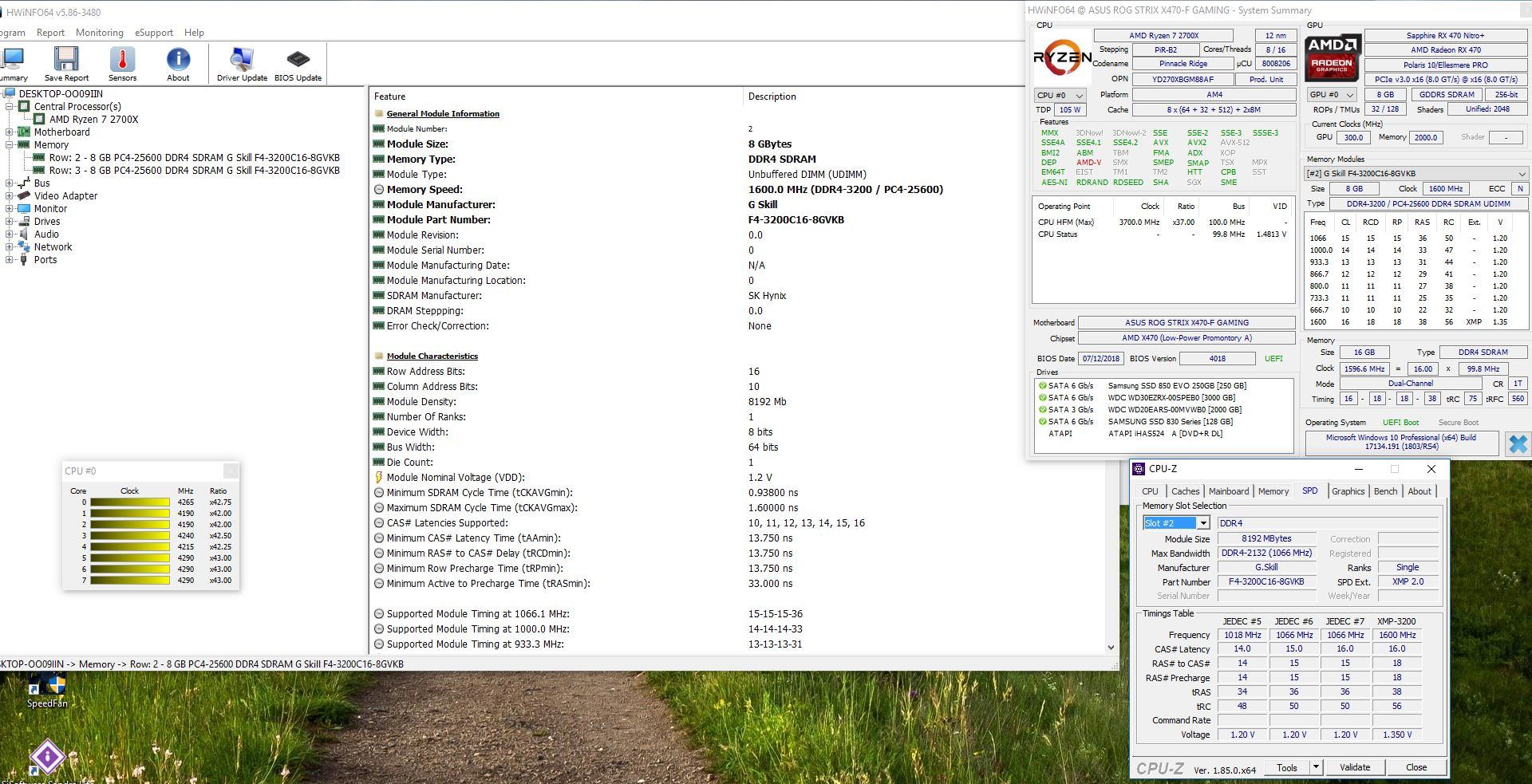The height and width of the screenshot is (784, 1532).
Task: Select the Audio tree node
Action: point(46,234)
